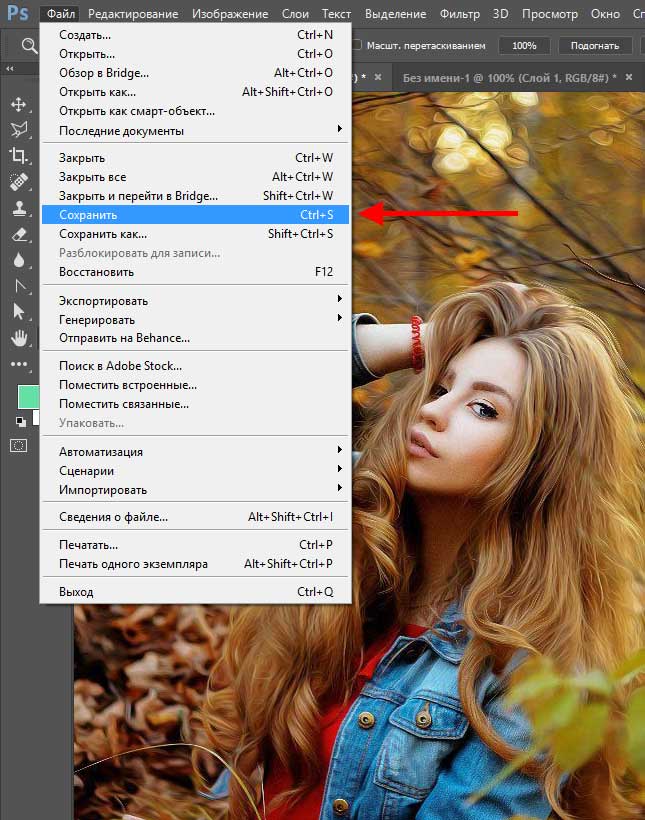Choose Сохранить menu entry
The width and height of the screenshot is (645, 820).
click(x=195, y=214)
